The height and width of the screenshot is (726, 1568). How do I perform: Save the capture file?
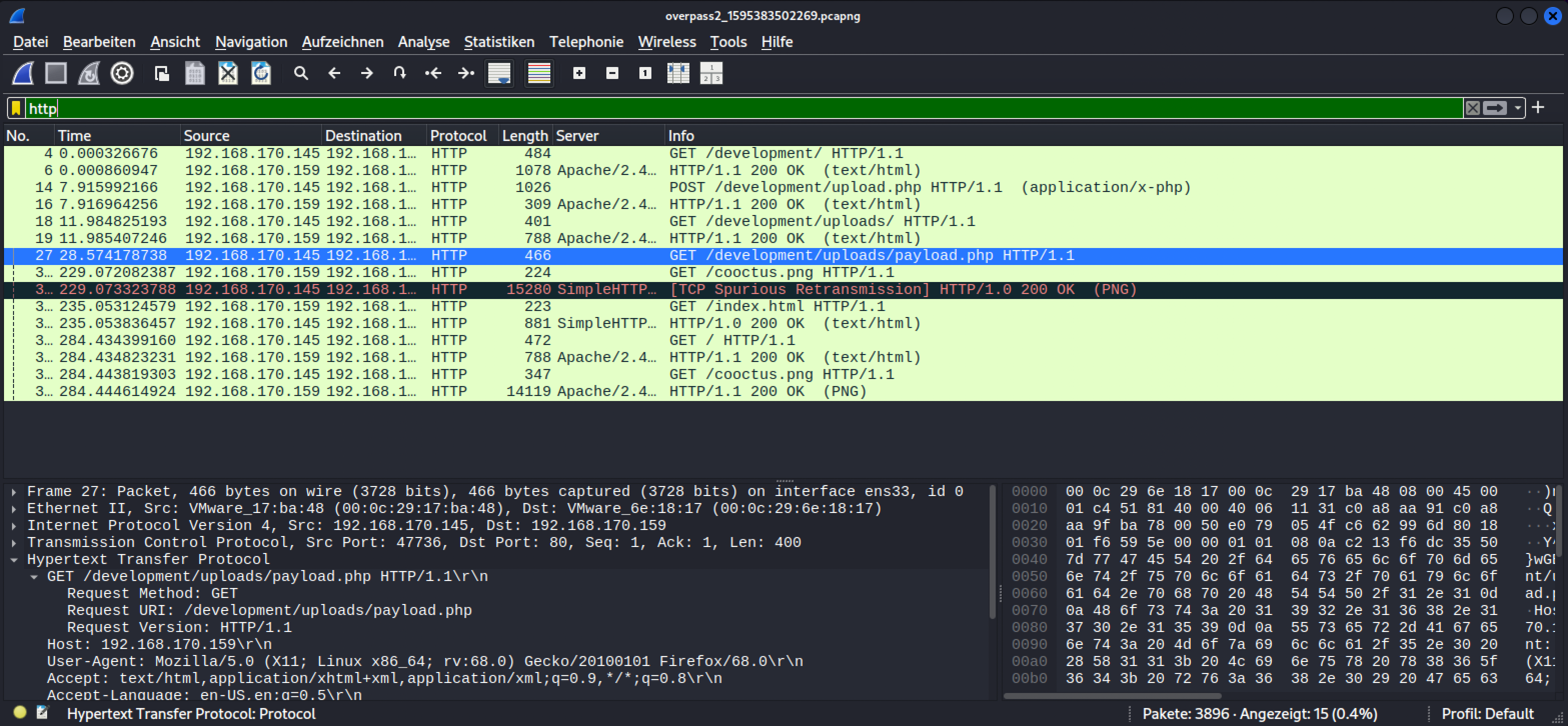tap(195, 73)
